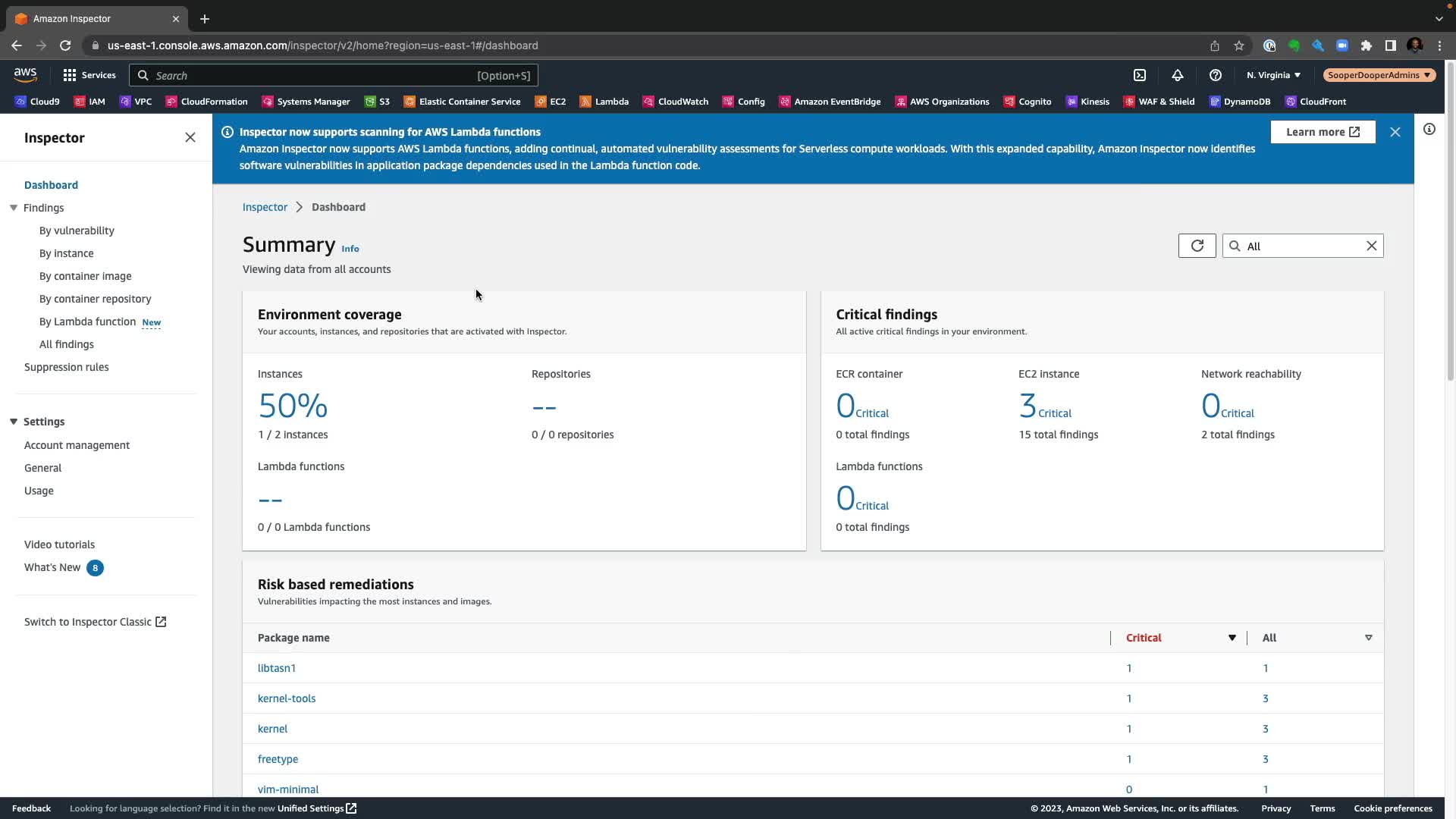Click the notifications bell icon
Image resolution: width=1456 pixels, height=819 pixels.
coord(1178,75)
